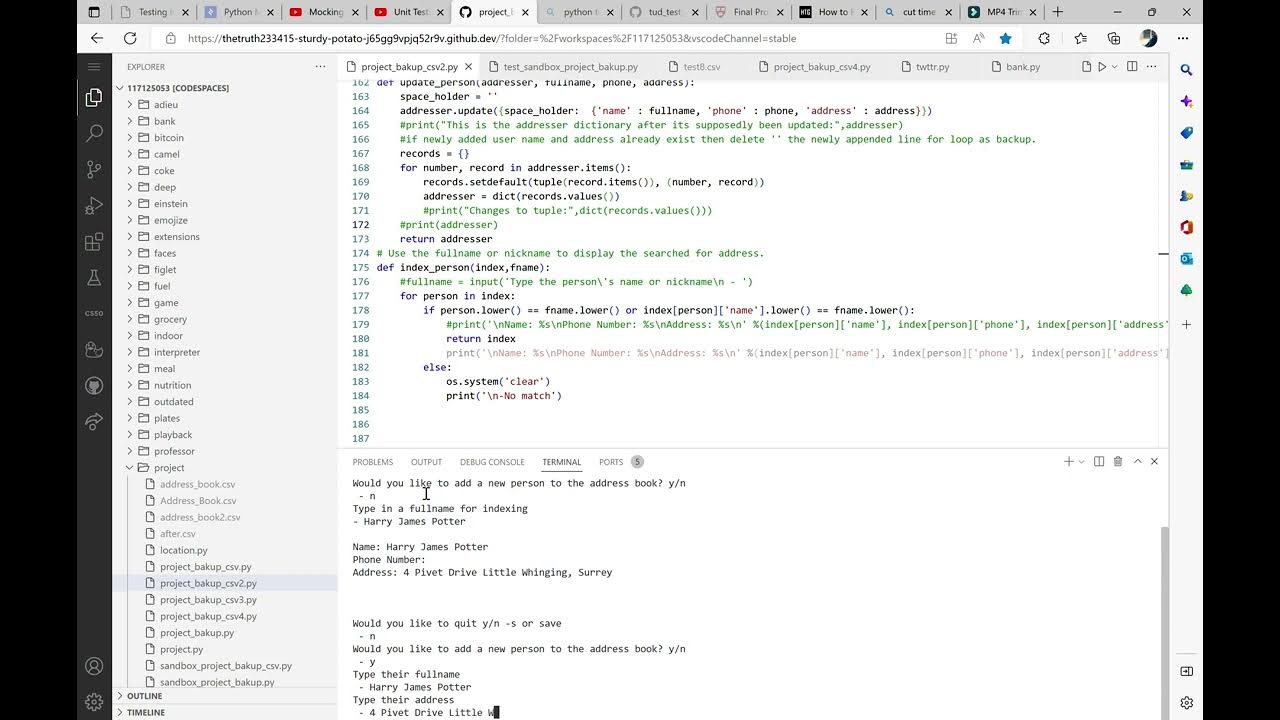Open launch profile dropdown beside new terminal

1081,462
